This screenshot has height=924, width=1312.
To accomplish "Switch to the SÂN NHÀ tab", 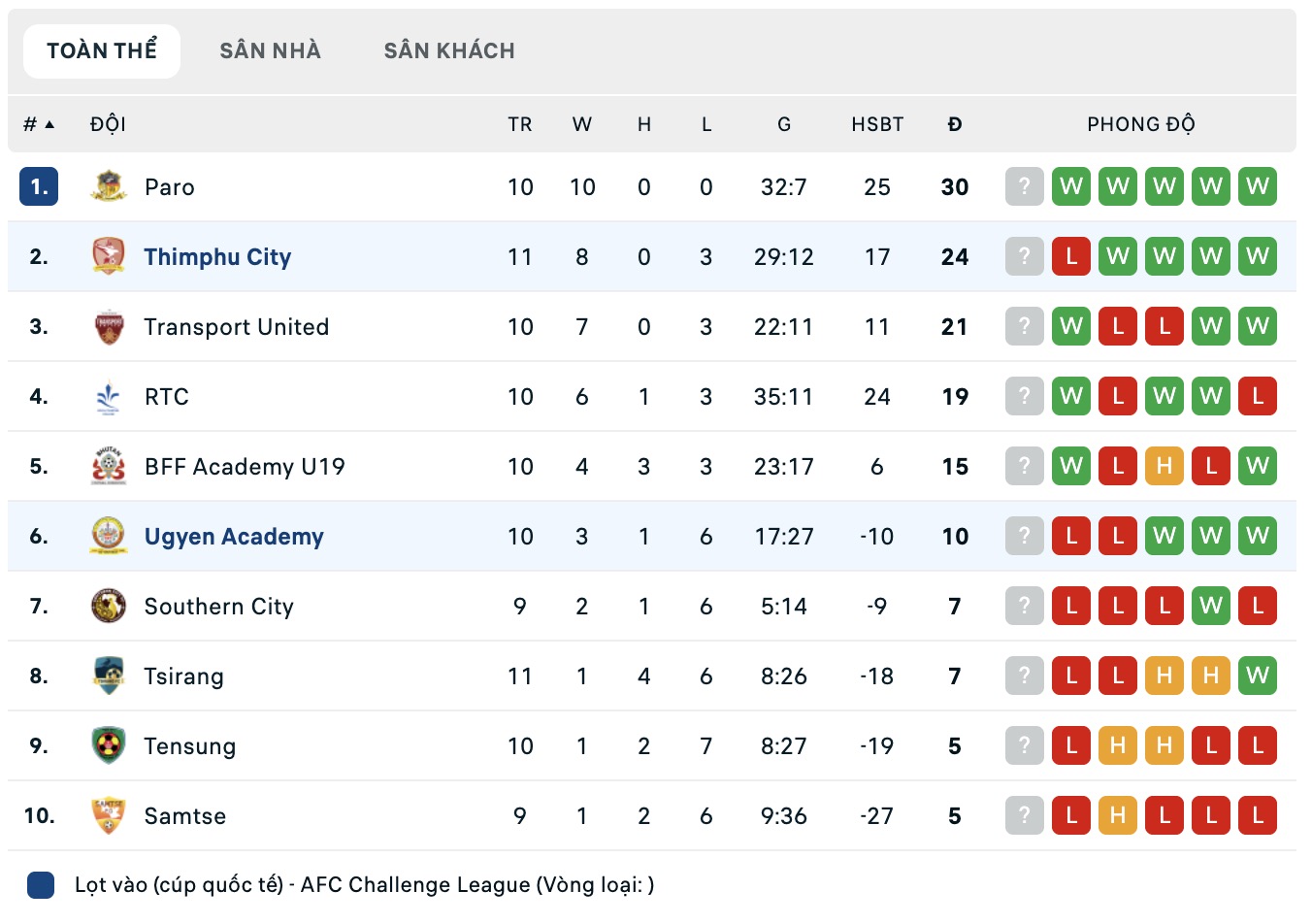I will tap(270, 50).
